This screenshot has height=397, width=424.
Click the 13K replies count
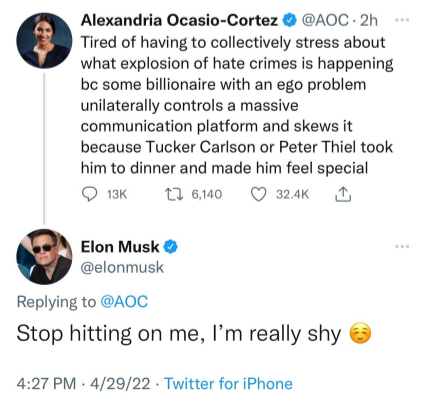[x=117, y=194]
